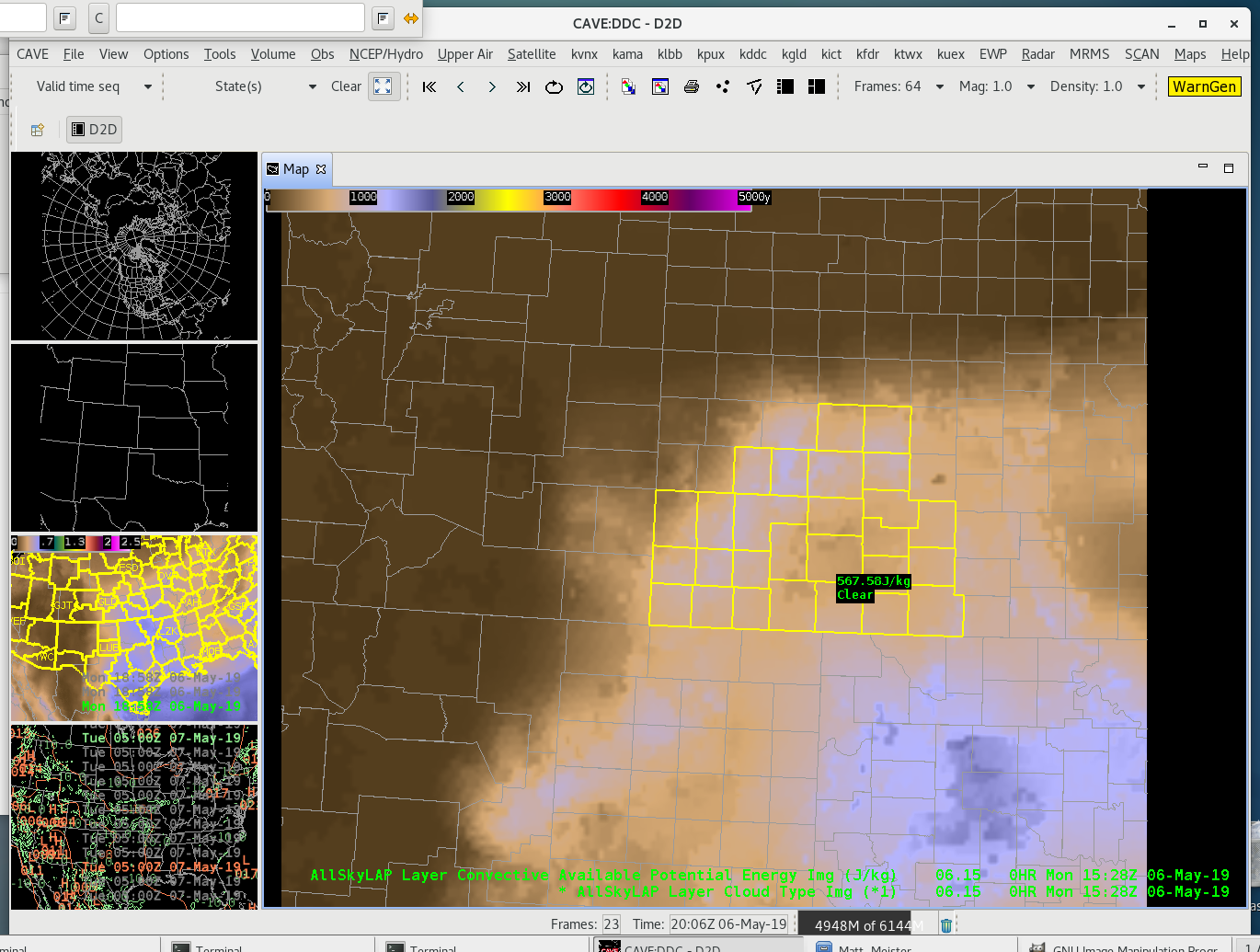Click the open perspective icon
Viewport: 1260px width, 952px height.
[38, 130]
